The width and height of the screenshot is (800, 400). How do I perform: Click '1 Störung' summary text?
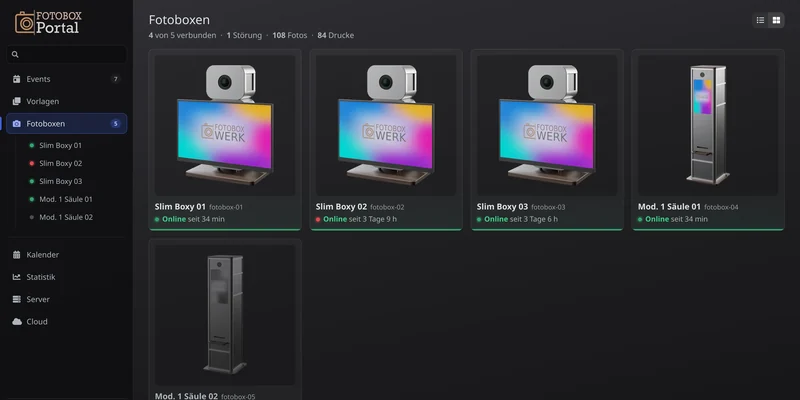pyautogui.click(x=244, y=35)
